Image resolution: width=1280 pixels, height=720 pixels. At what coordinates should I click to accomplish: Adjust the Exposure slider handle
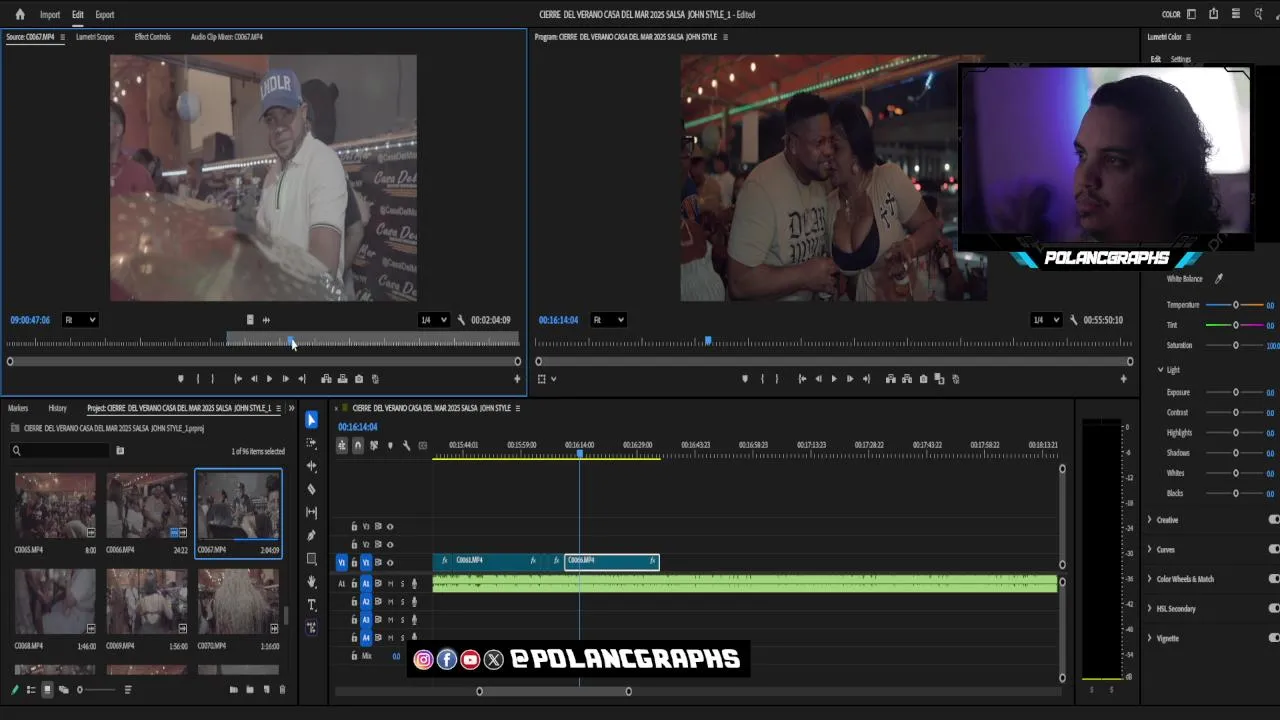click(x=1236, y=393)
